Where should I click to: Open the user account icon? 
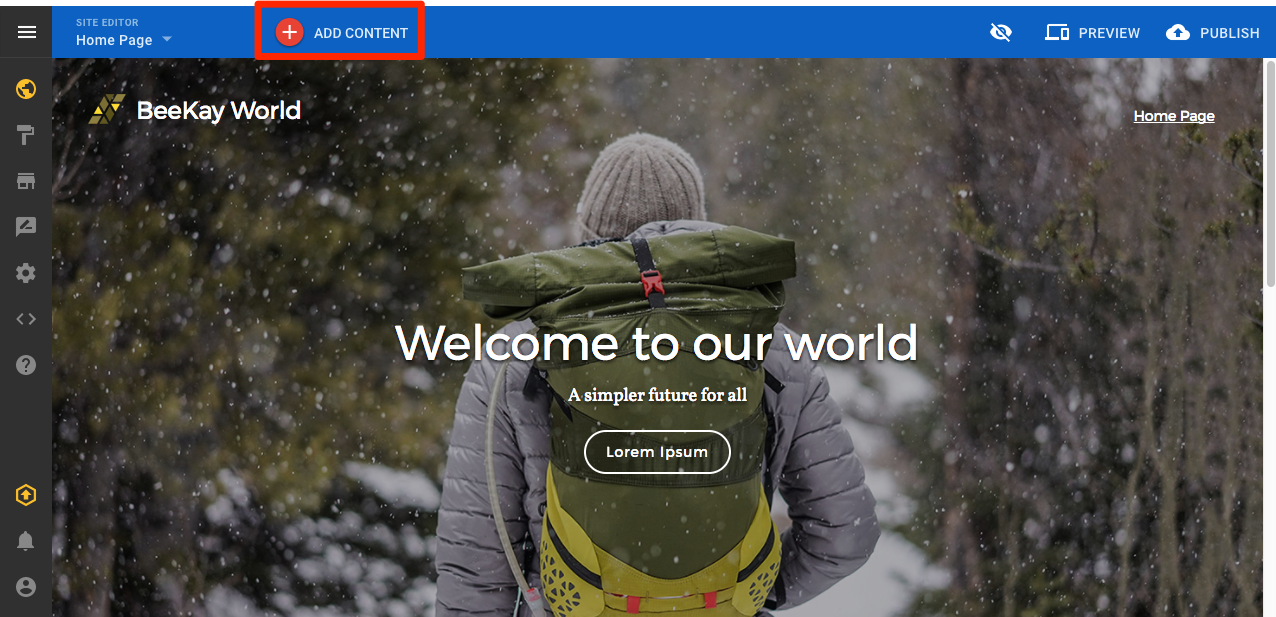pos(26,587)
